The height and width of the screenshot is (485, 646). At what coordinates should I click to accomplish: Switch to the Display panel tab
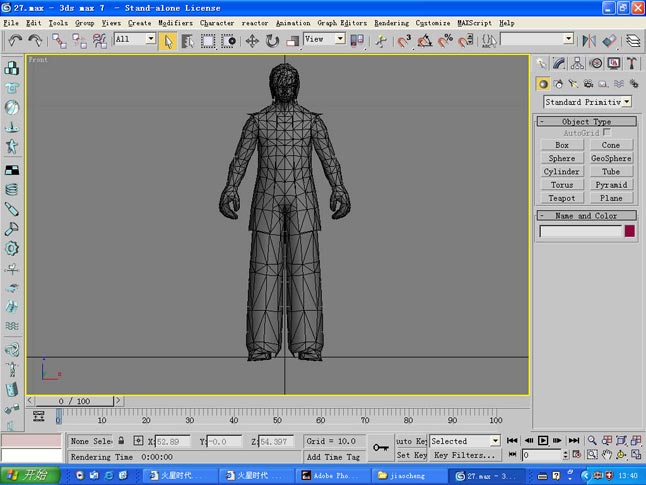[x=614, y=63]
